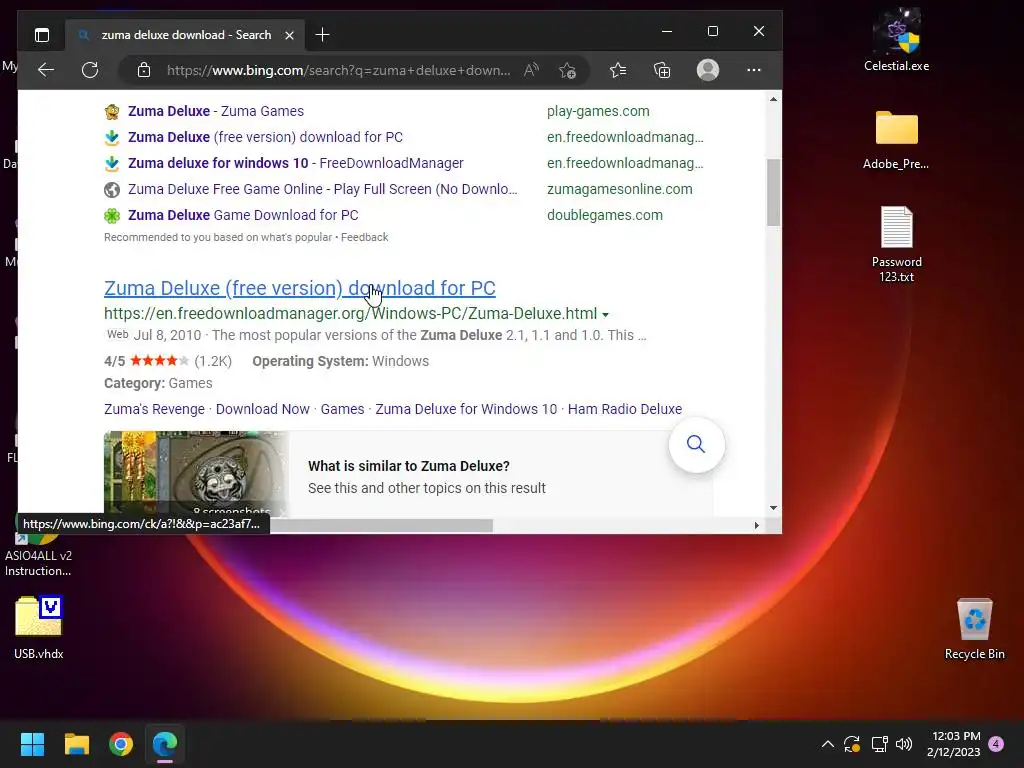Image resolution: width=1024 pixels, height=768 pixels.
Task: Open the Zuma Deluxe screenshots thumbnail
Action: pos(196,473)
